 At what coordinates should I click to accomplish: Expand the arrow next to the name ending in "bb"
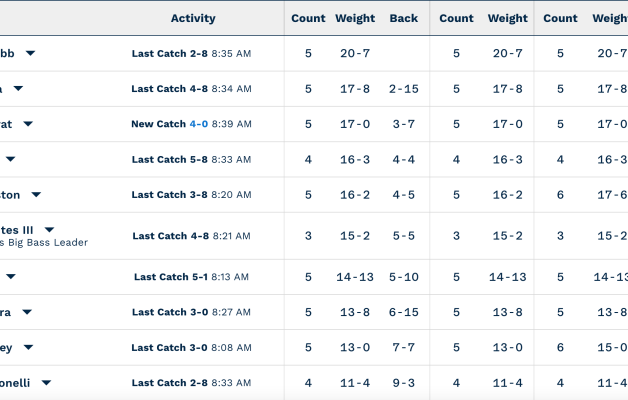point(31,54)
